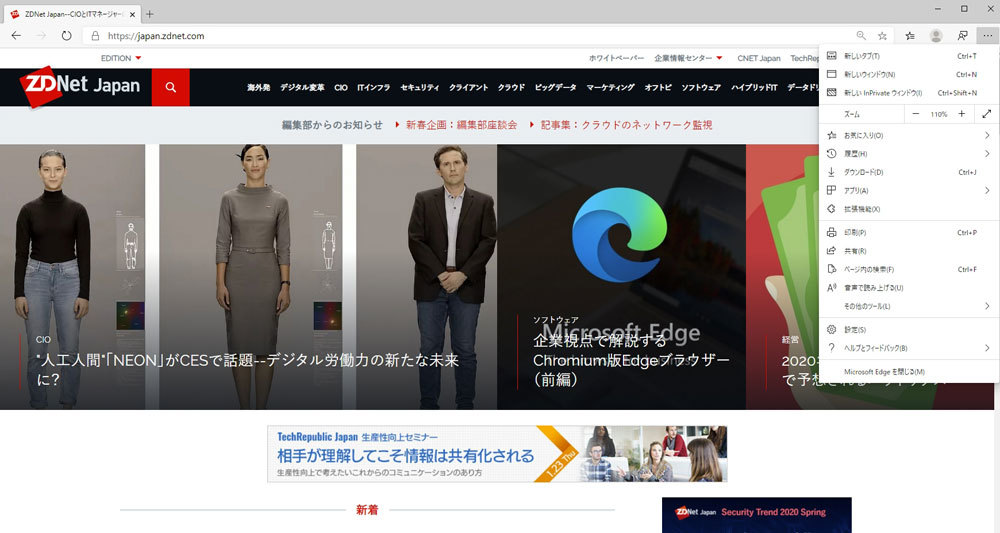Screen dimensions: 1000x533
Task: Close the menu via the three-dots button
Action: click(987, 36)
